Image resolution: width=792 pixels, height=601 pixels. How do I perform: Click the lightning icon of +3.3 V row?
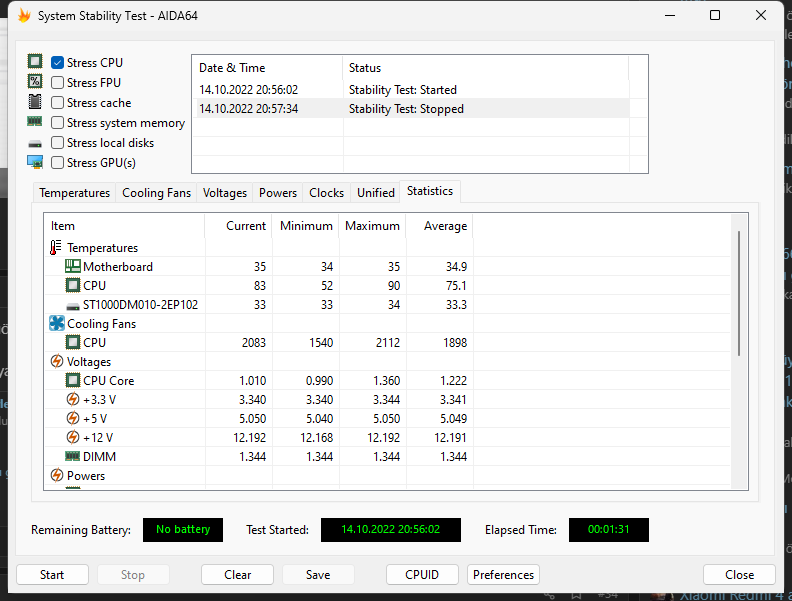click(73, 399)
